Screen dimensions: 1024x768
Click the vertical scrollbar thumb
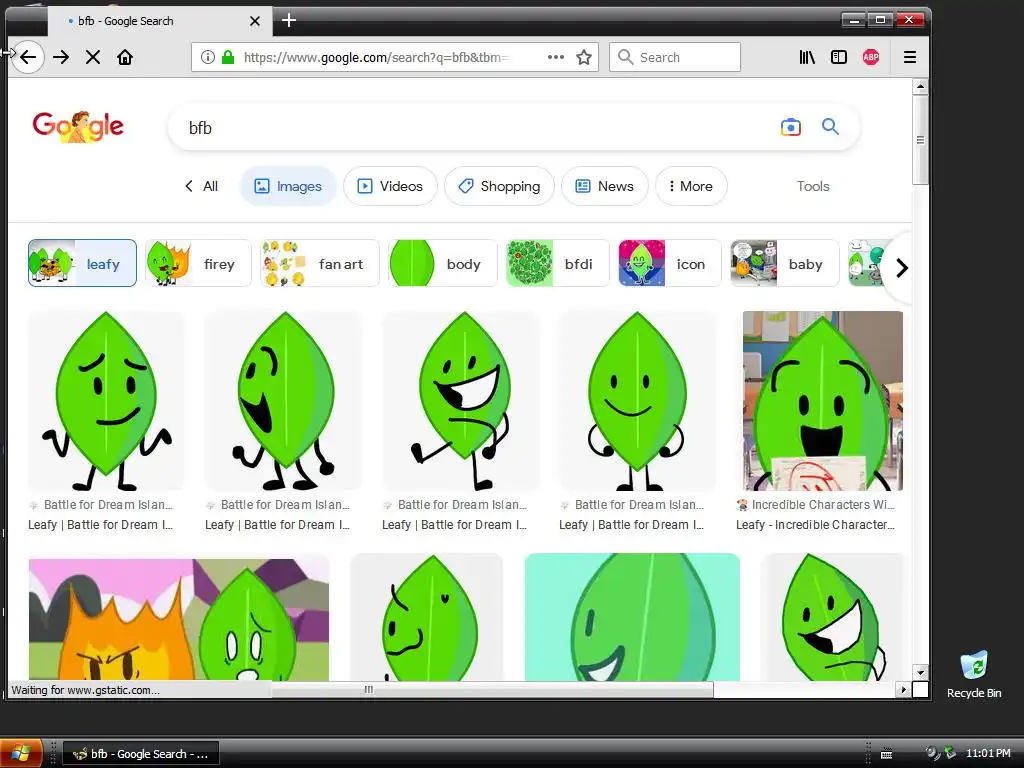click(x=920, y=140)
